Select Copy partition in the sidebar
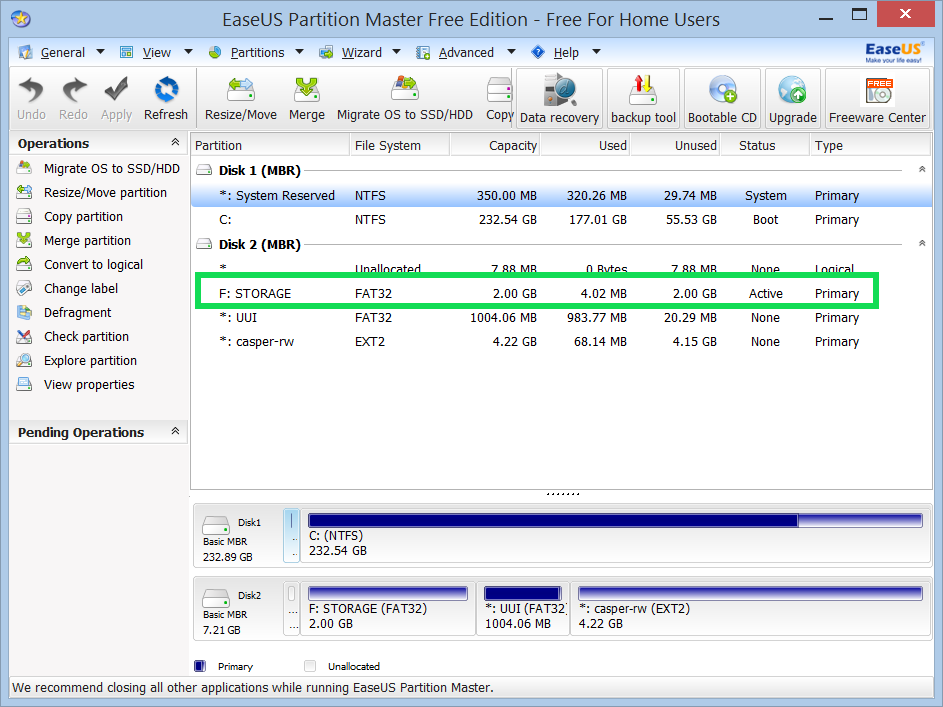 [x=70, y=216]
